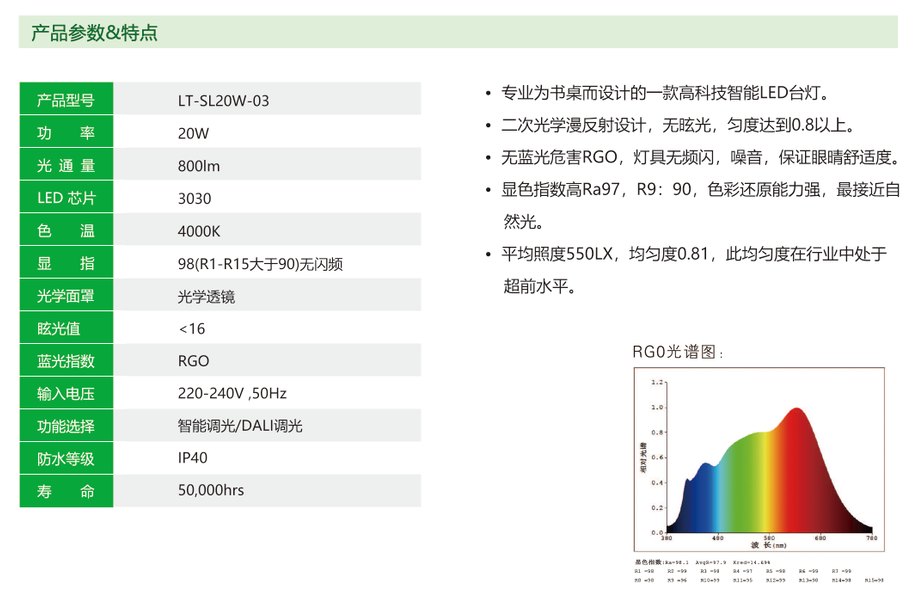The height and width of the screenshot is (599, 913).
Task: Select the RGO value for 蓝光指数
Action: click(x=194, y=361)
